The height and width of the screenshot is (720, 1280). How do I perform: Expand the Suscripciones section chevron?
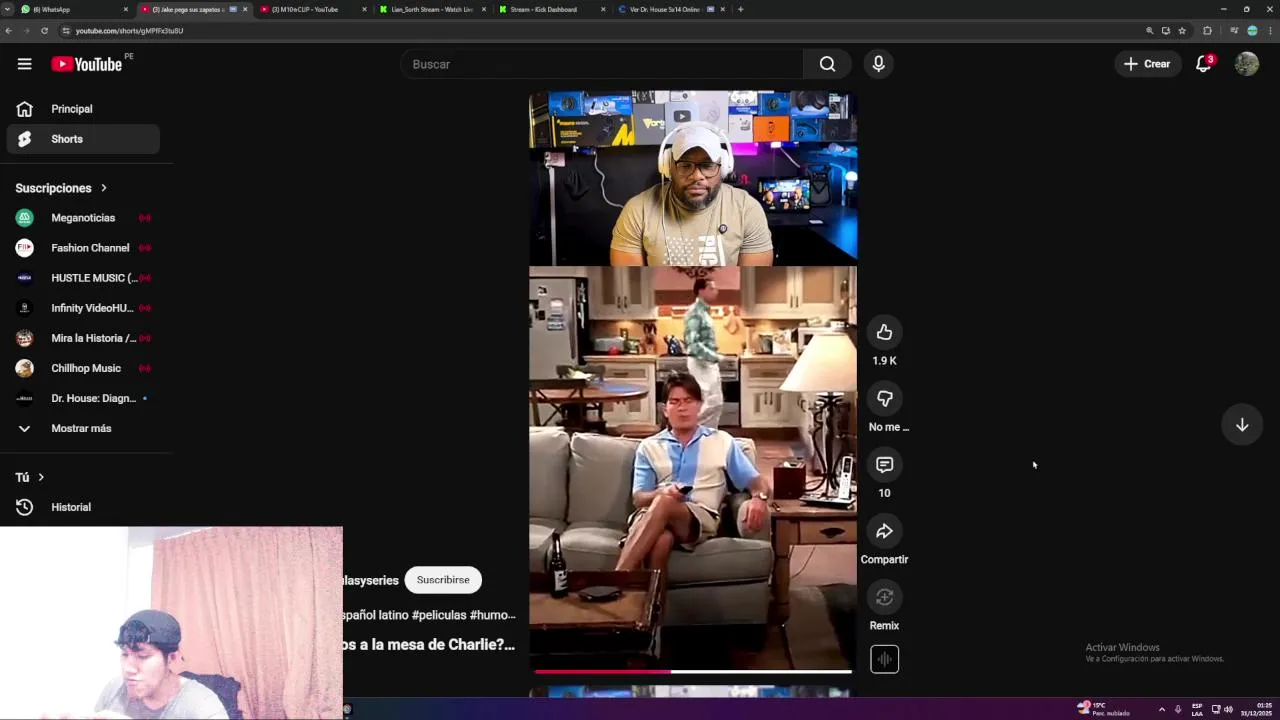[x=103, y=188]
